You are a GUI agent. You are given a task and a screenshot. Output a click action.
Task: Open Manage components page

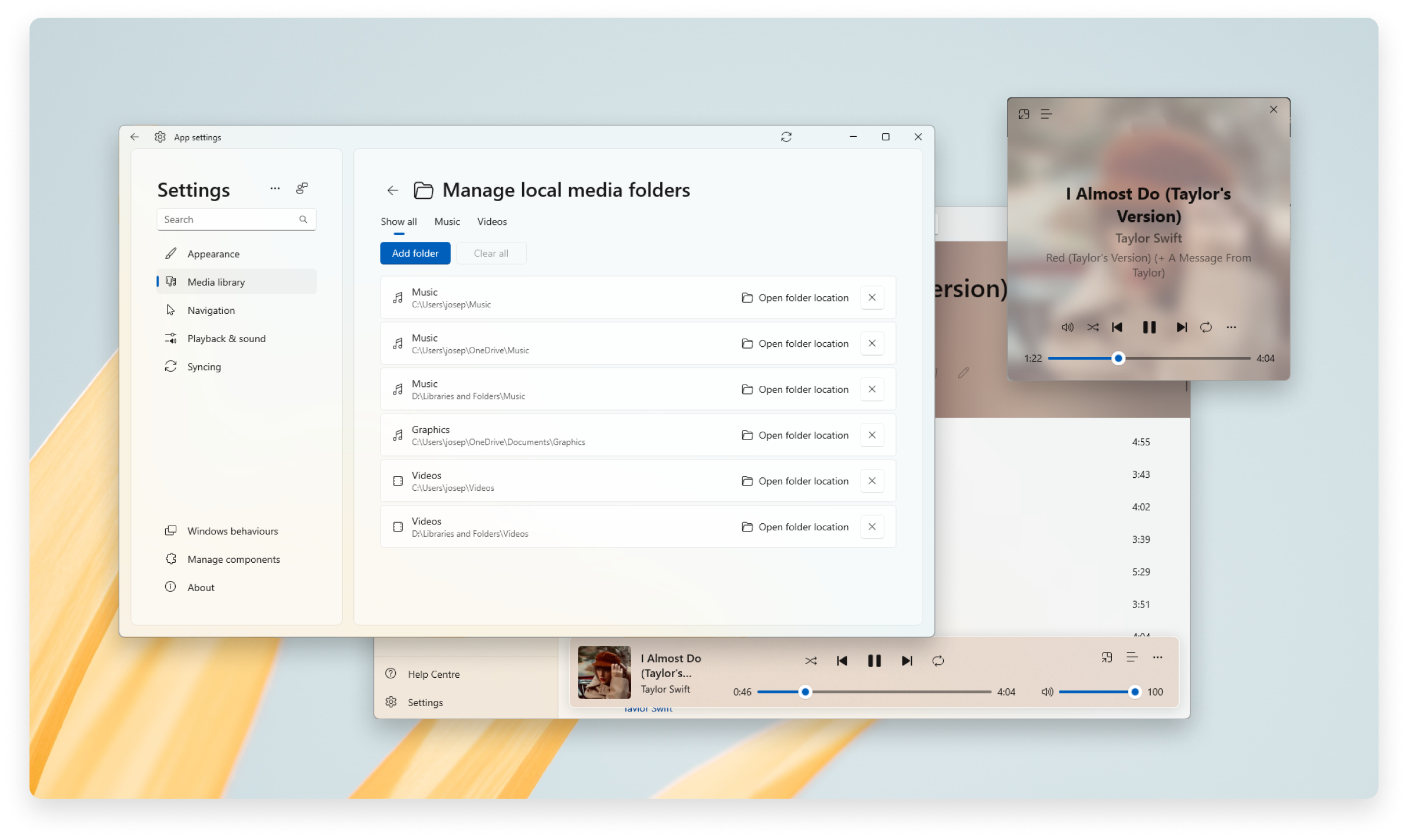tap(236, 559)
